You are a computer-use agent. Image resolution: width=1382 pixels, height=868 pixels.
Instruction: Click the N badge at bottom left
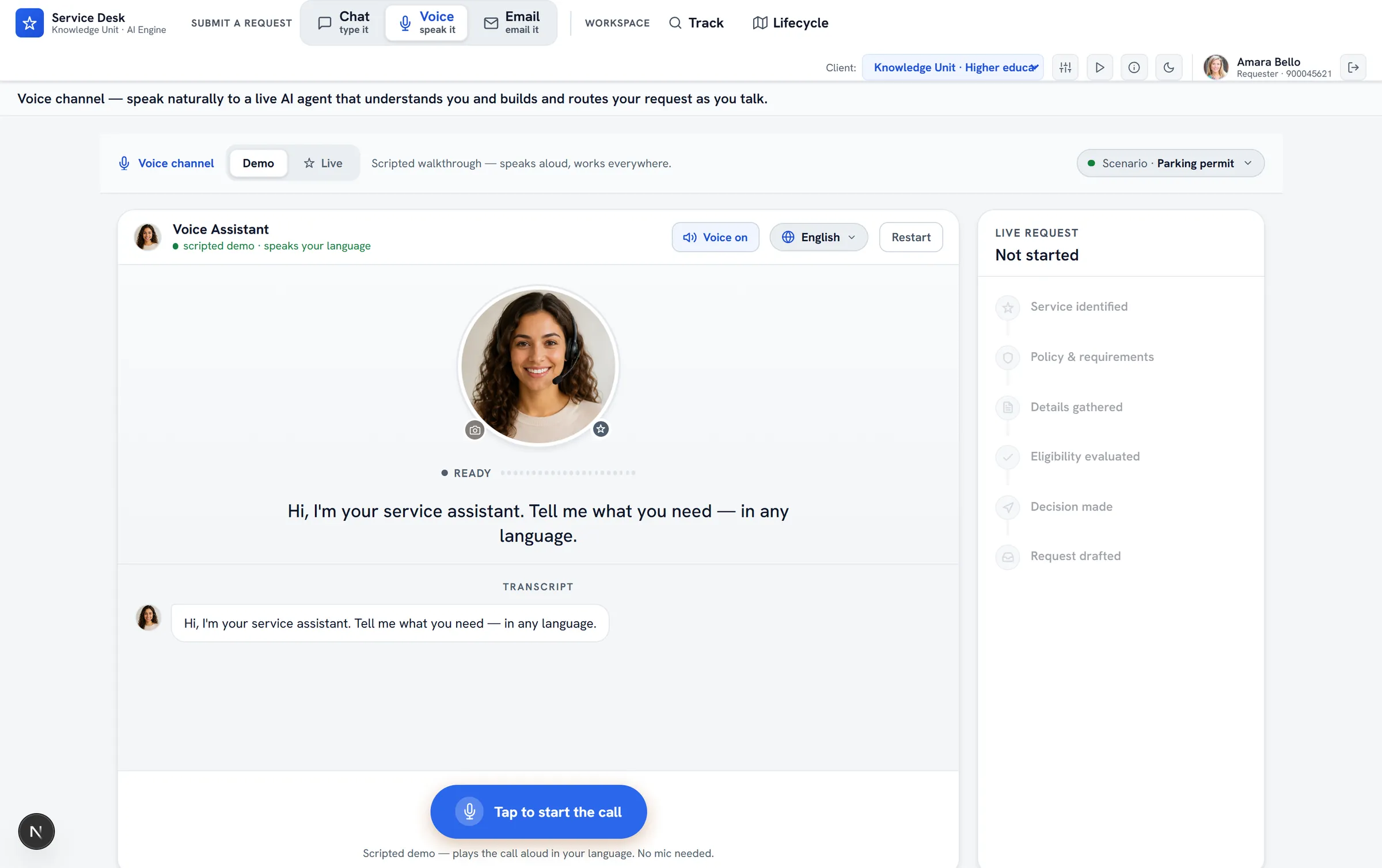(x=36, y=831)
